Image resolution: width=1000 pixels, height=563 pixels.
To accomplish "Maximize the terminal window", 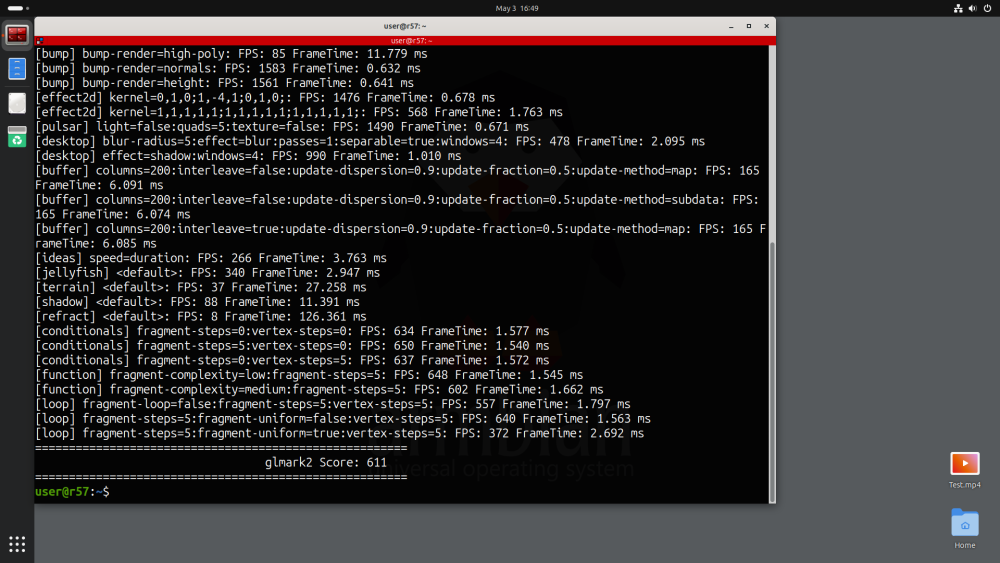I will [749, 26].
